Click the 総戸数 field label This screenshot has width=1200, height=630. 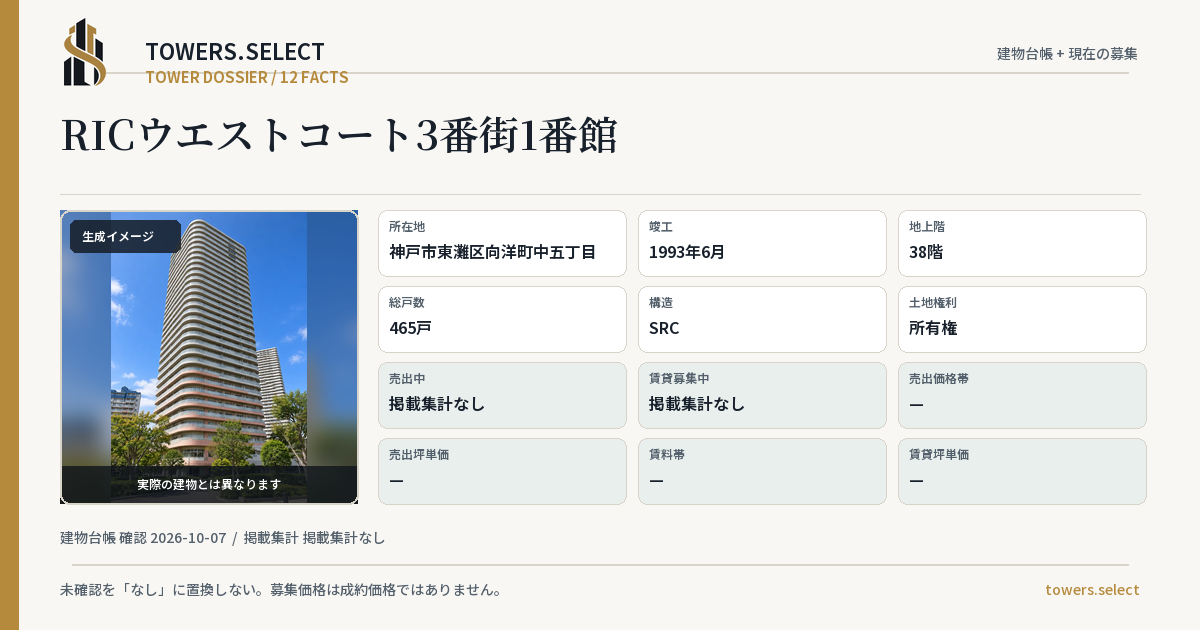pos(407,303)
